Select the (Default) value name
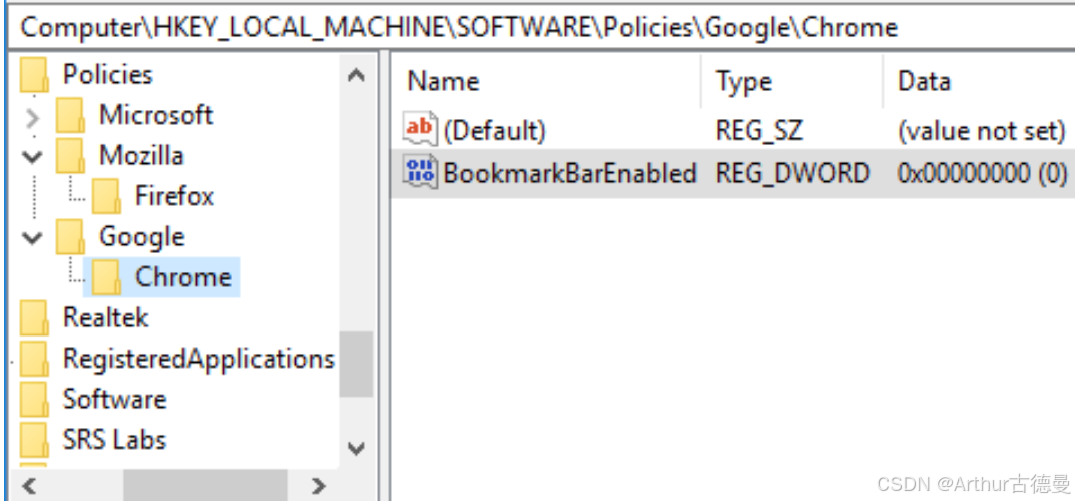This screenshot has width=1075, height=501. [494, 130]
